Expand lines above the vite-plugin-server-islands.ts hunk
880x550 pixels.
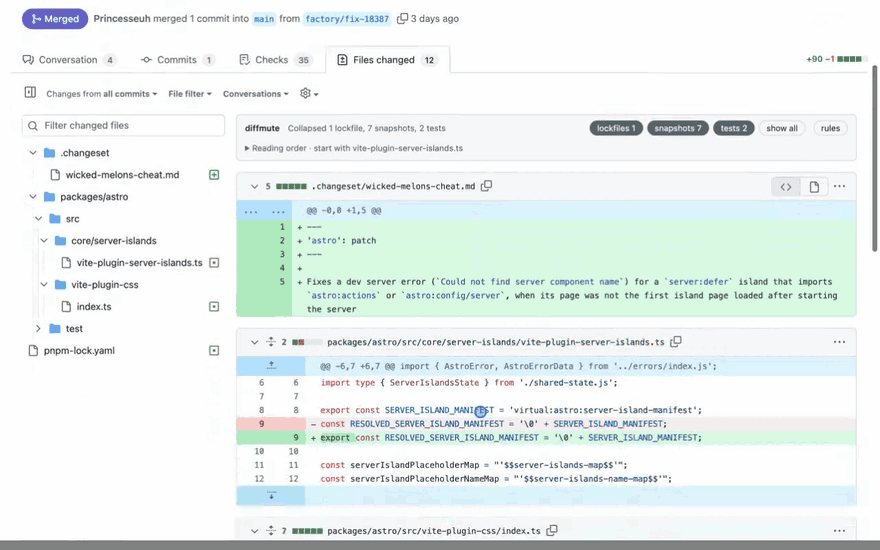click(x=271, y=365)
